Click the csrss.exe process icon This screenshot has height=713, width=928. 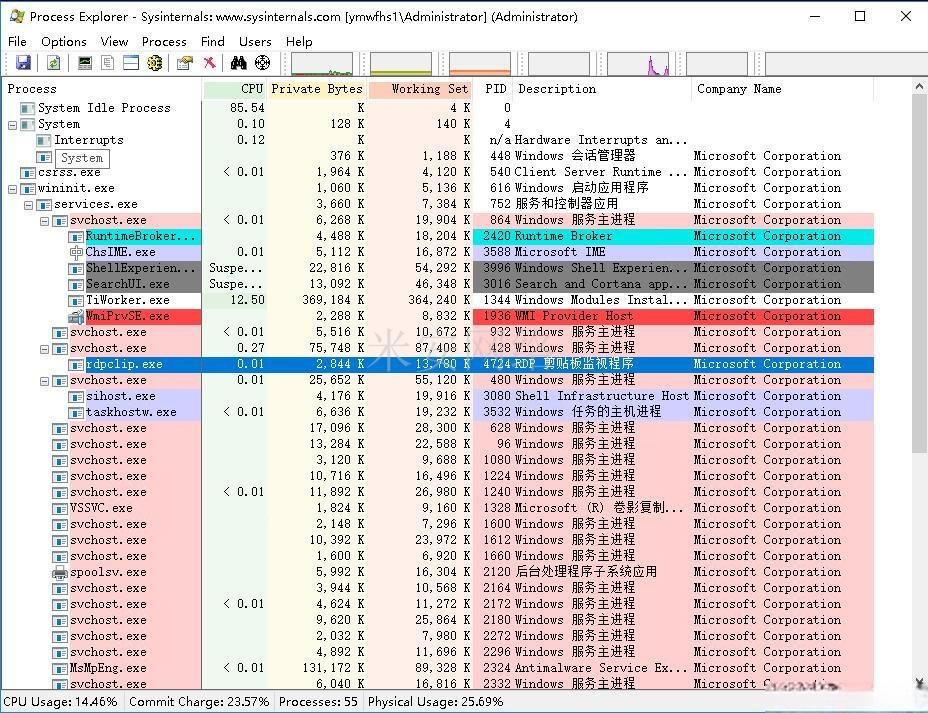coord(27,173)
